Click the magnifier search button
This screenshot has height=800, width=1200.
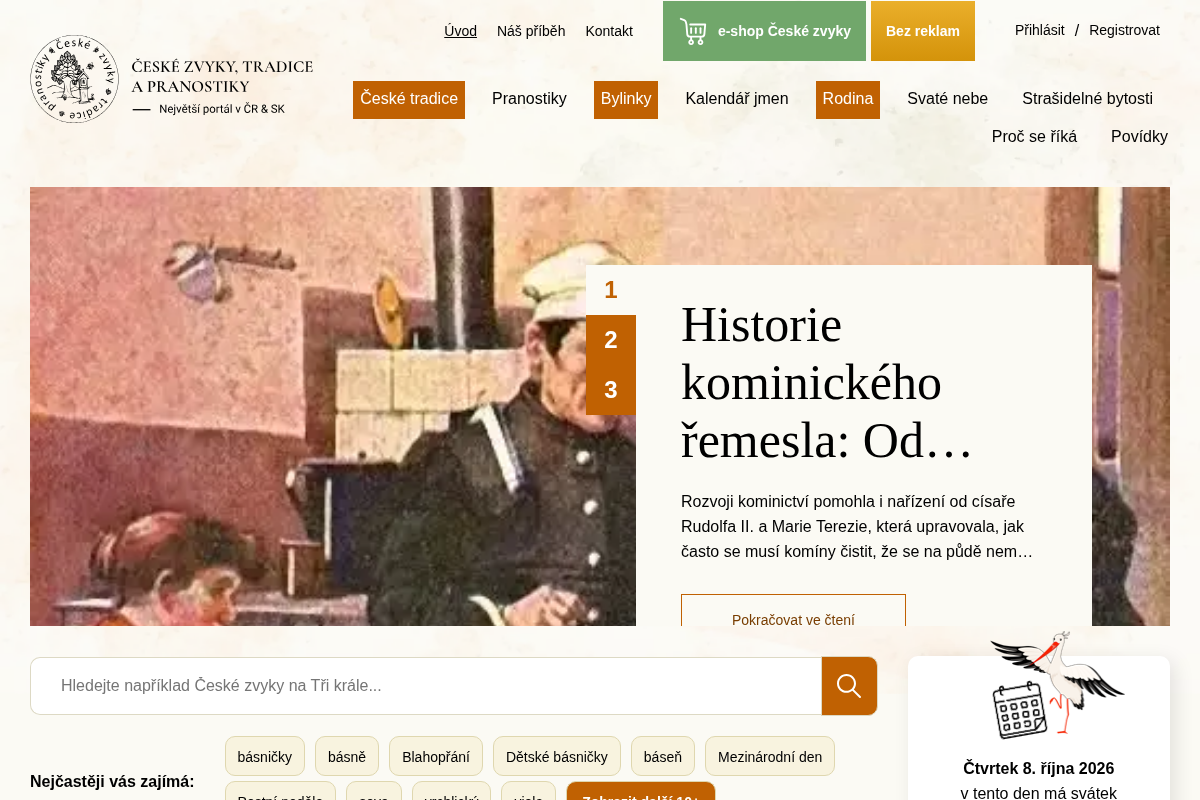849,686
